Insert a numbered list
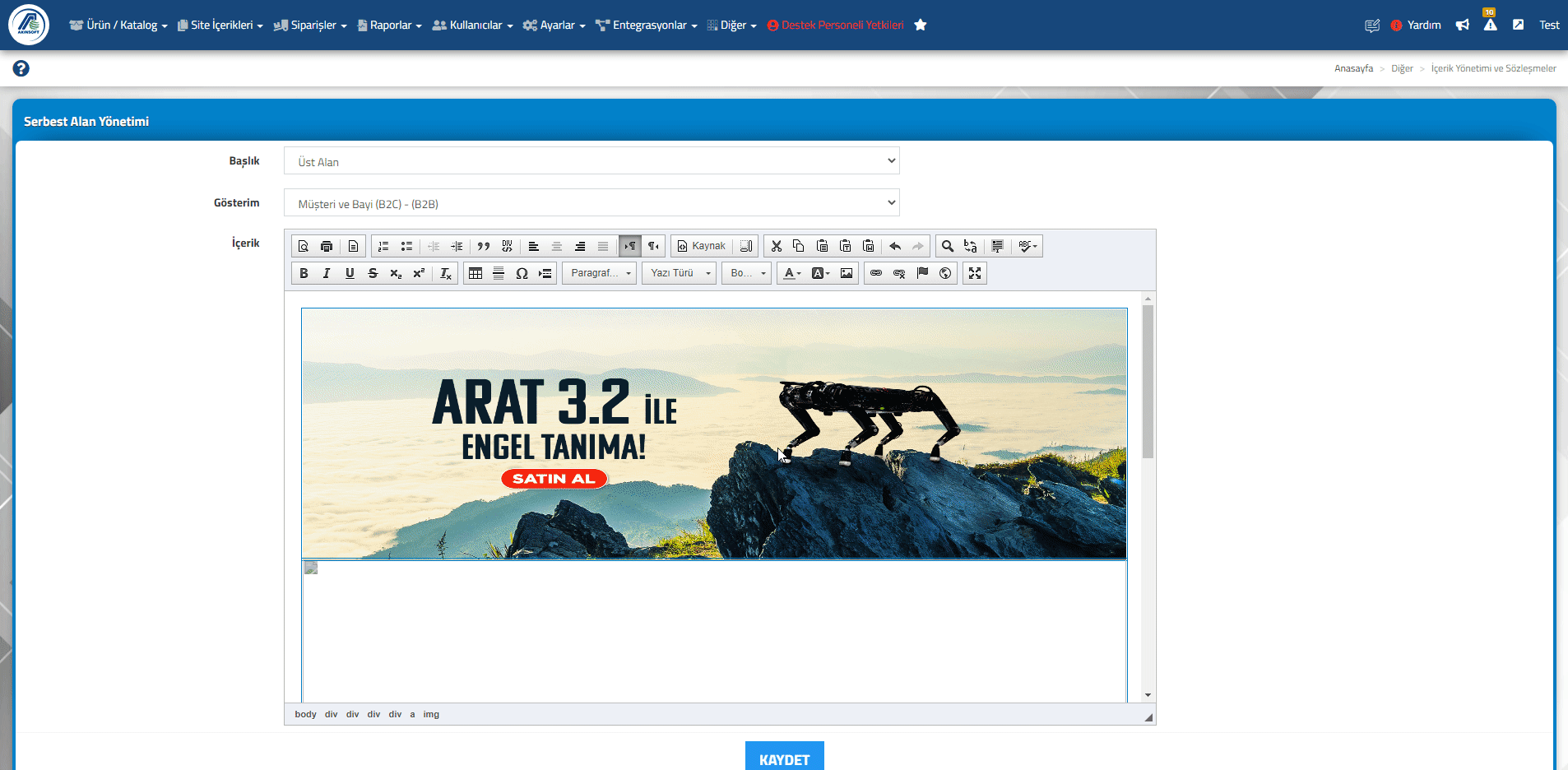Image resolution: width=1568 pixels, height=770 pixels. (383, 246)
